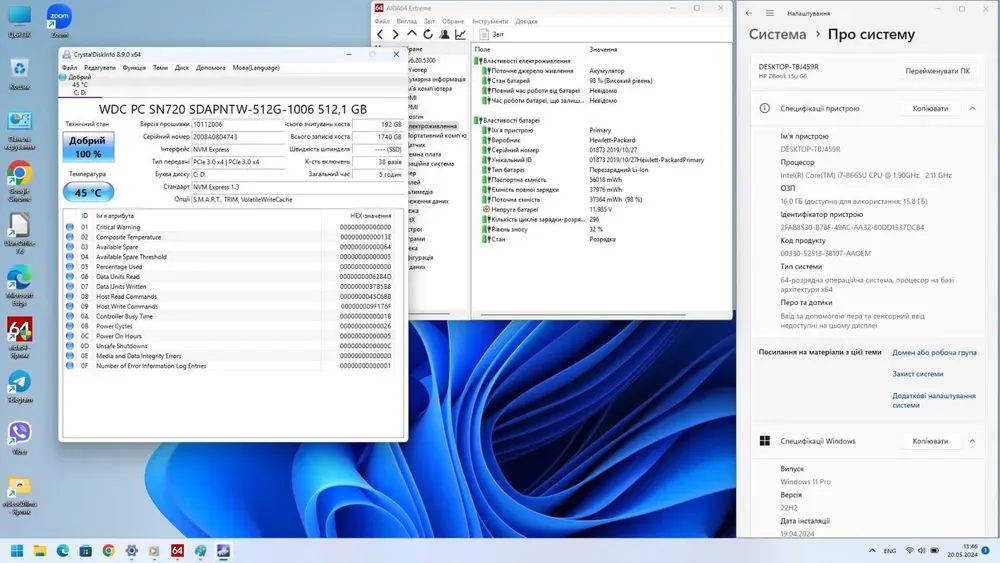Click the blue Добрий 100 % health status box
This screenshot has height=563, width=1000.
pyautogui.click(x=88, y=148)
